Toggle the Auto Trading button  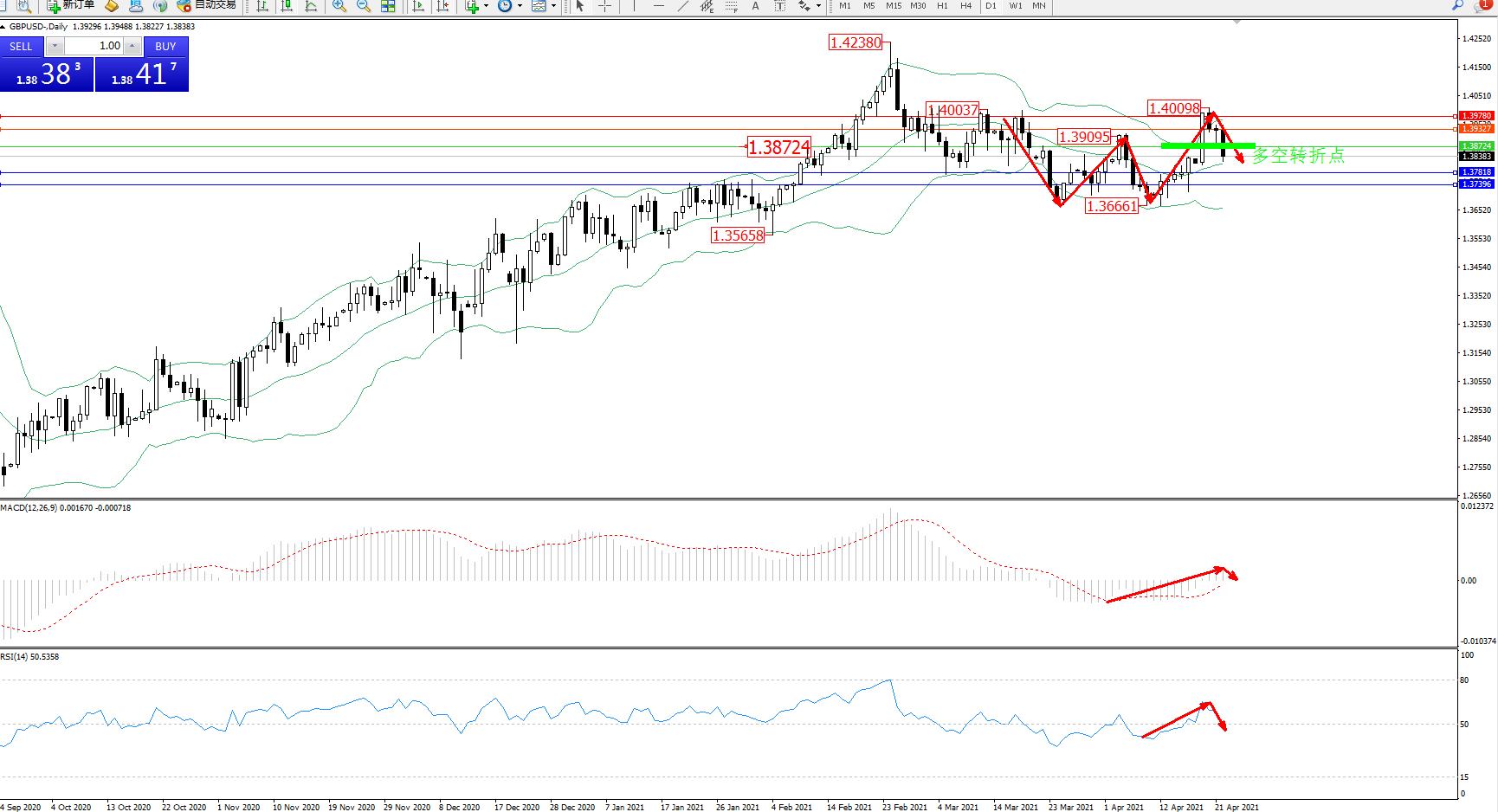tap(206, 5)
